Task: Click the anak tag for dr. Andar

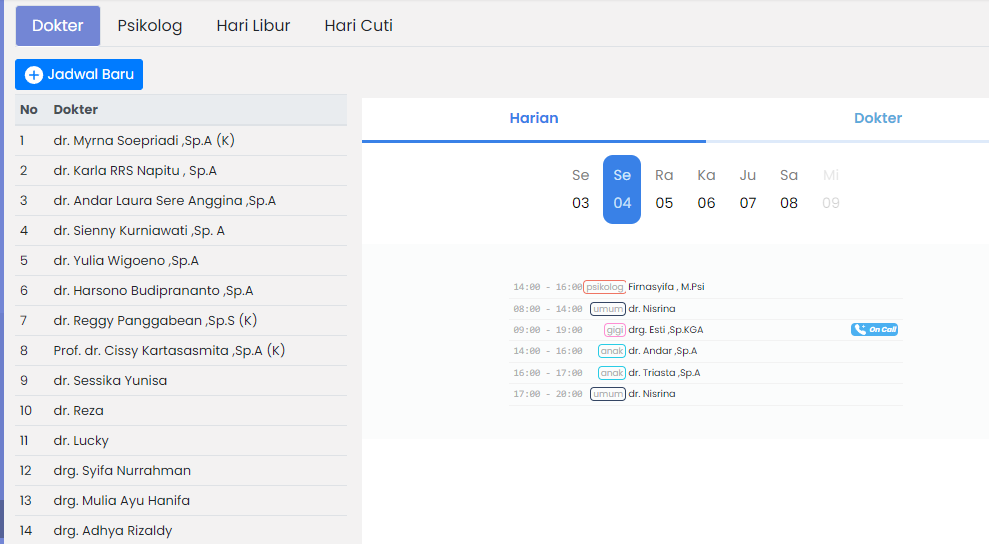Action: pyautogui.click(x=611, y=351)
